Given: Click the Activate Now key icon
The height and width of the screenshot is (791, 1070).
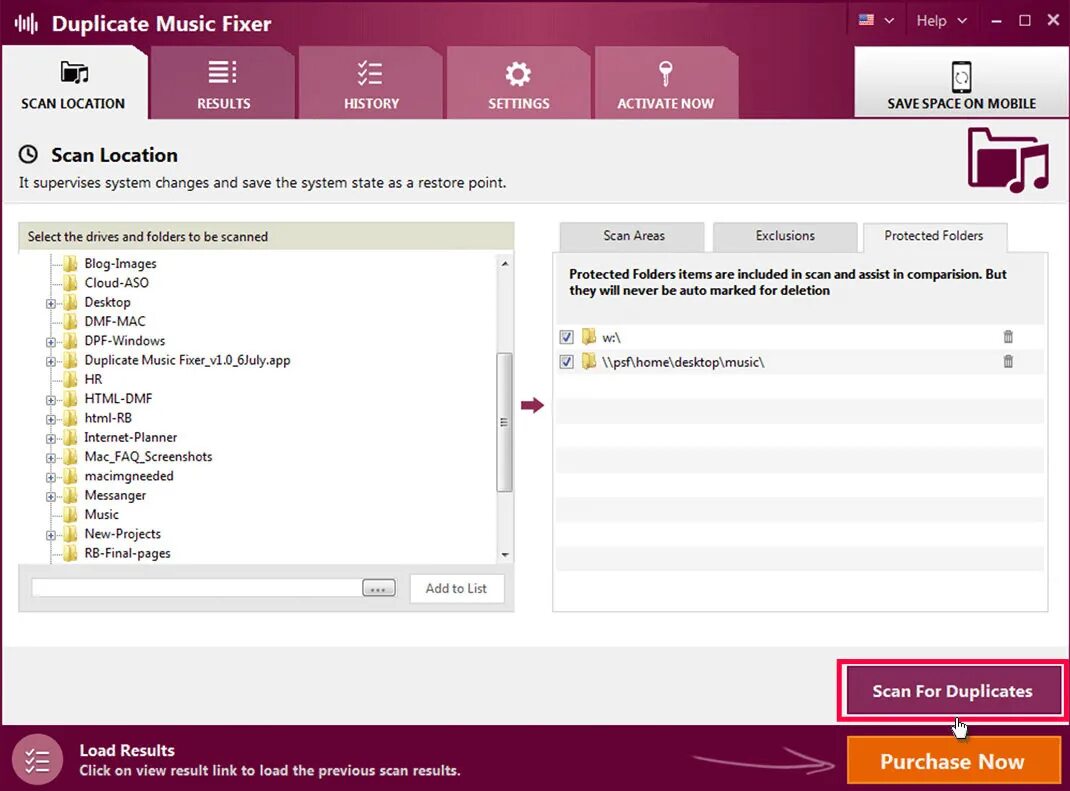Looking at the screenshot, I should 665,74.
